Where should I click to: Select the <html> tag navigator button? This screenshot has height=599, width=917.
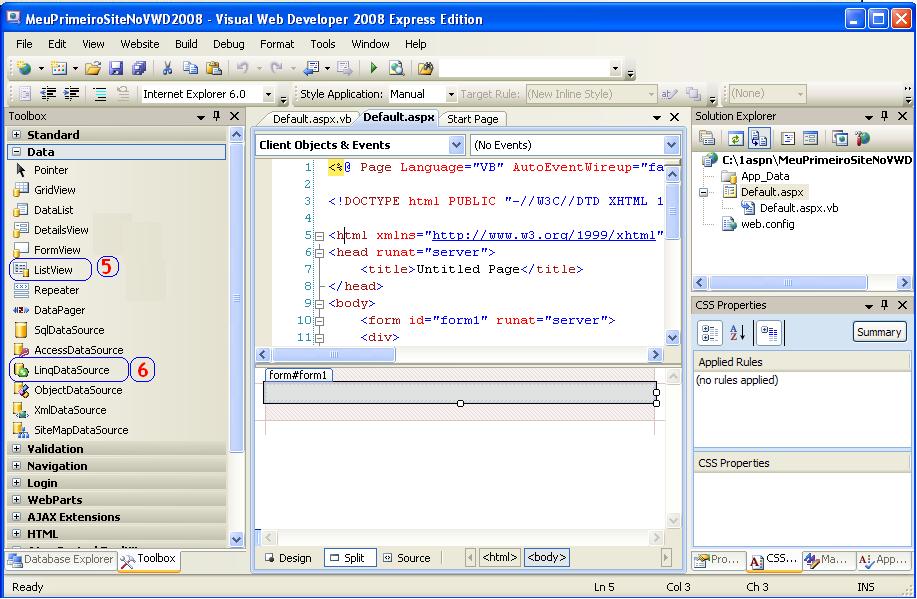tap(499, 557)
